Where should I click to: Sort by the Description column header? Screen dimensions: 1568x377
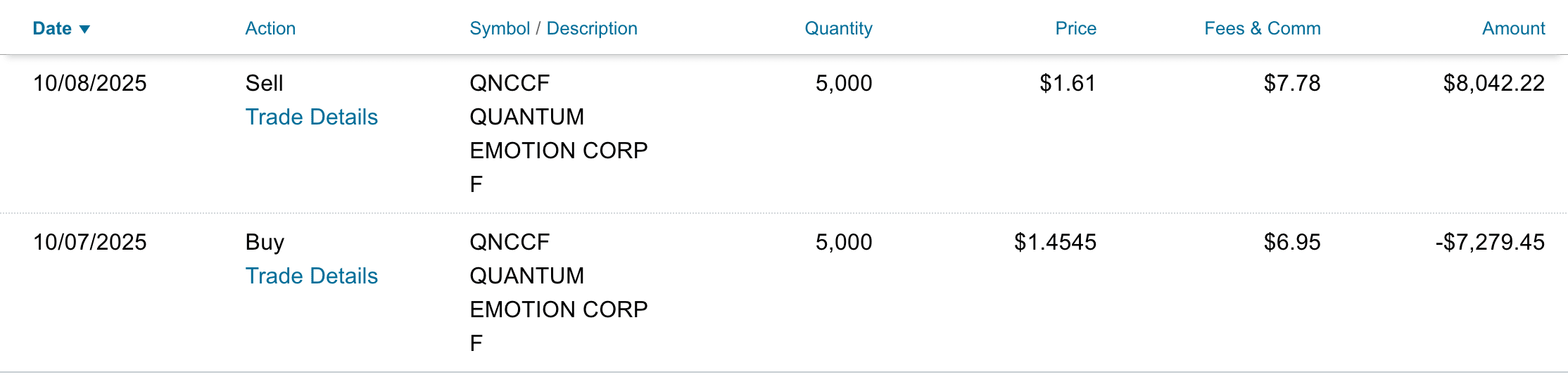pyautogui.click(x=592, y=29)
